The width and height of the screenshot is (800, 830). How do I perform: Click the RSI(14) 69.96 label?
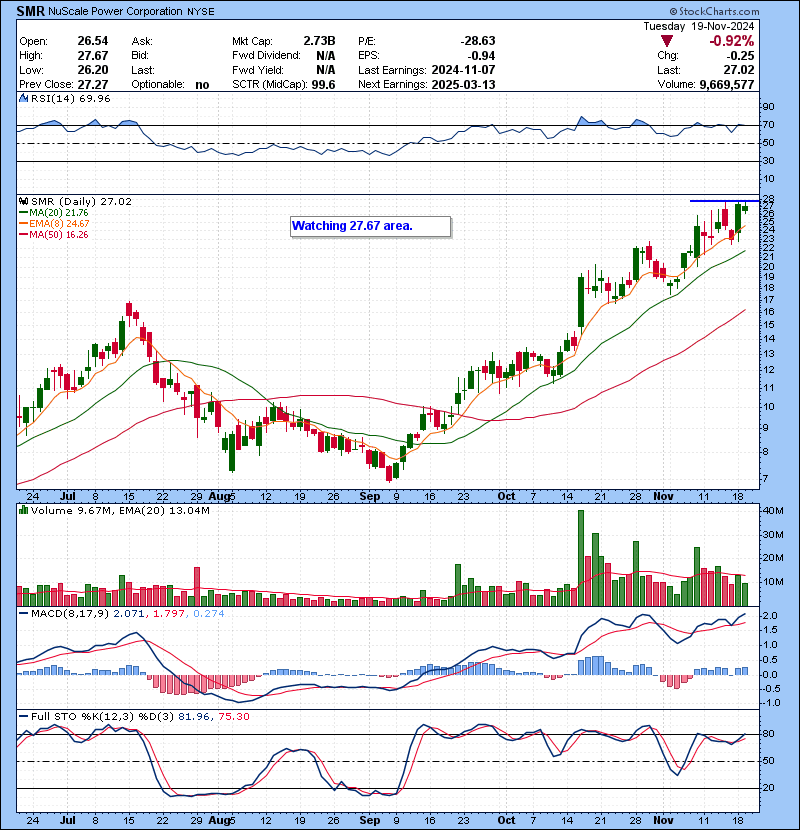click(x=71, y=98)
